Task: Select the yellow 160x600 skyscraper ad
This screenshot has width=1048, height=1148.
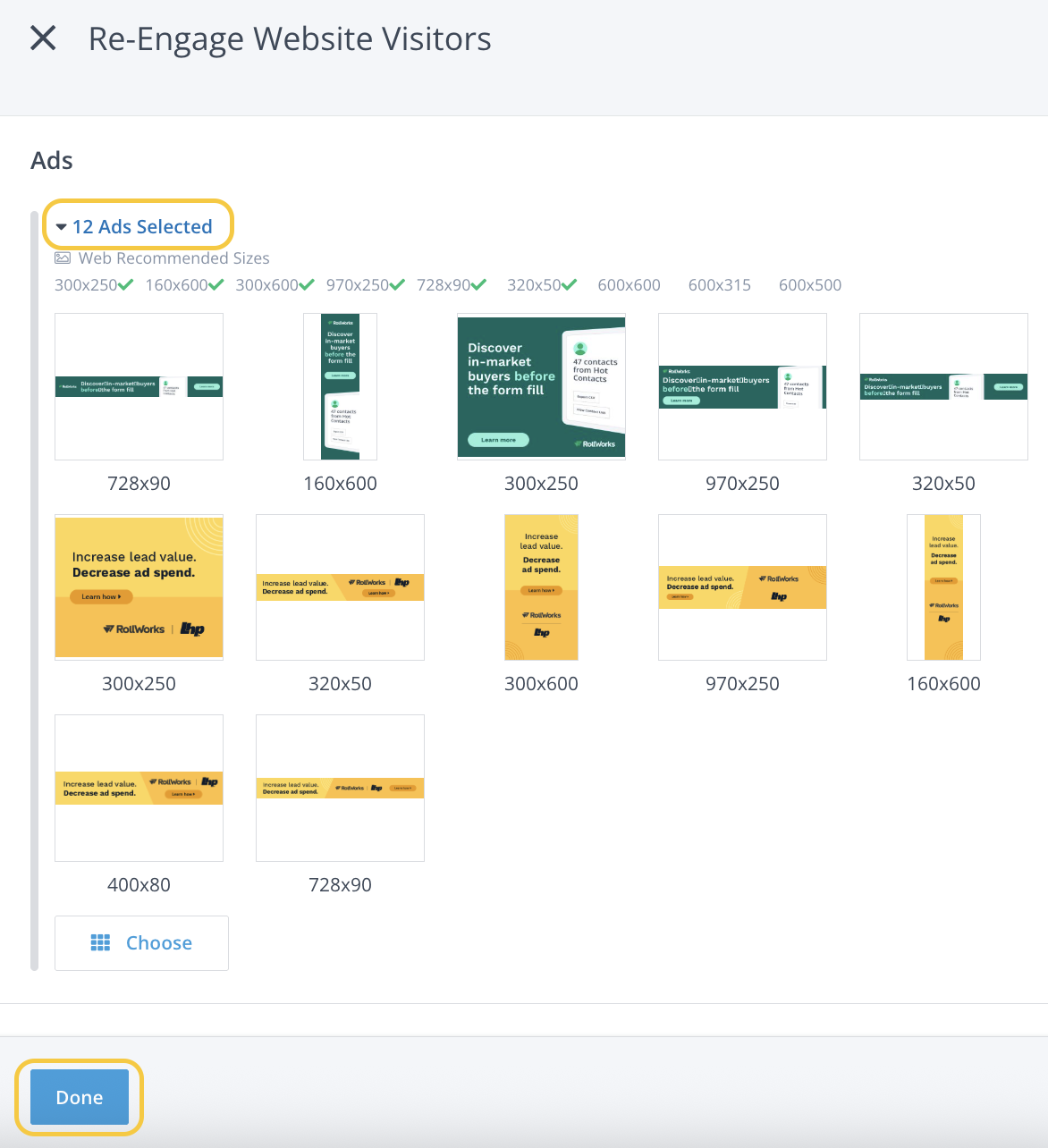Action: (943, 587)
